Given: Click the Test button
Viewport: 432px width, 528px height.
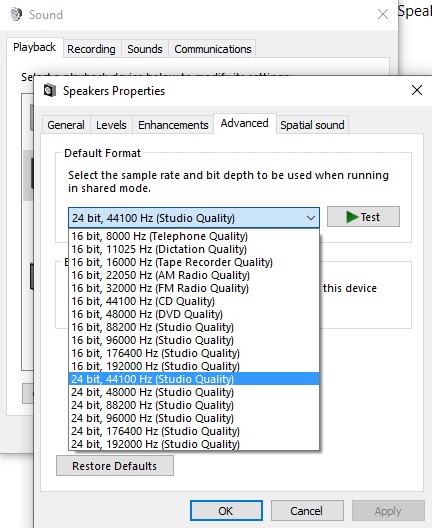Looking at the screenshot, I should 363,217.
